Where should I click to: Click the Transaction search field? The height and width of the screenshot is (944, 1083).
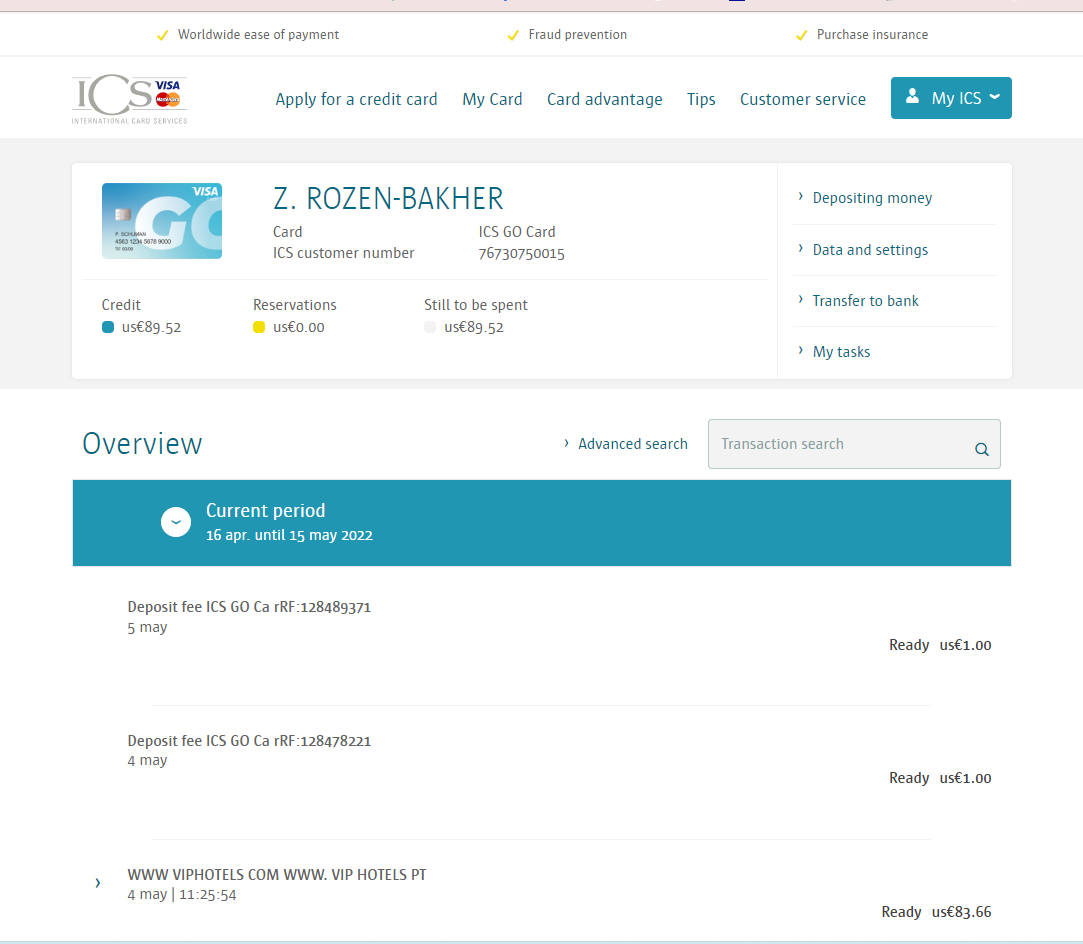pyautogui.click(x=854, y=444)
